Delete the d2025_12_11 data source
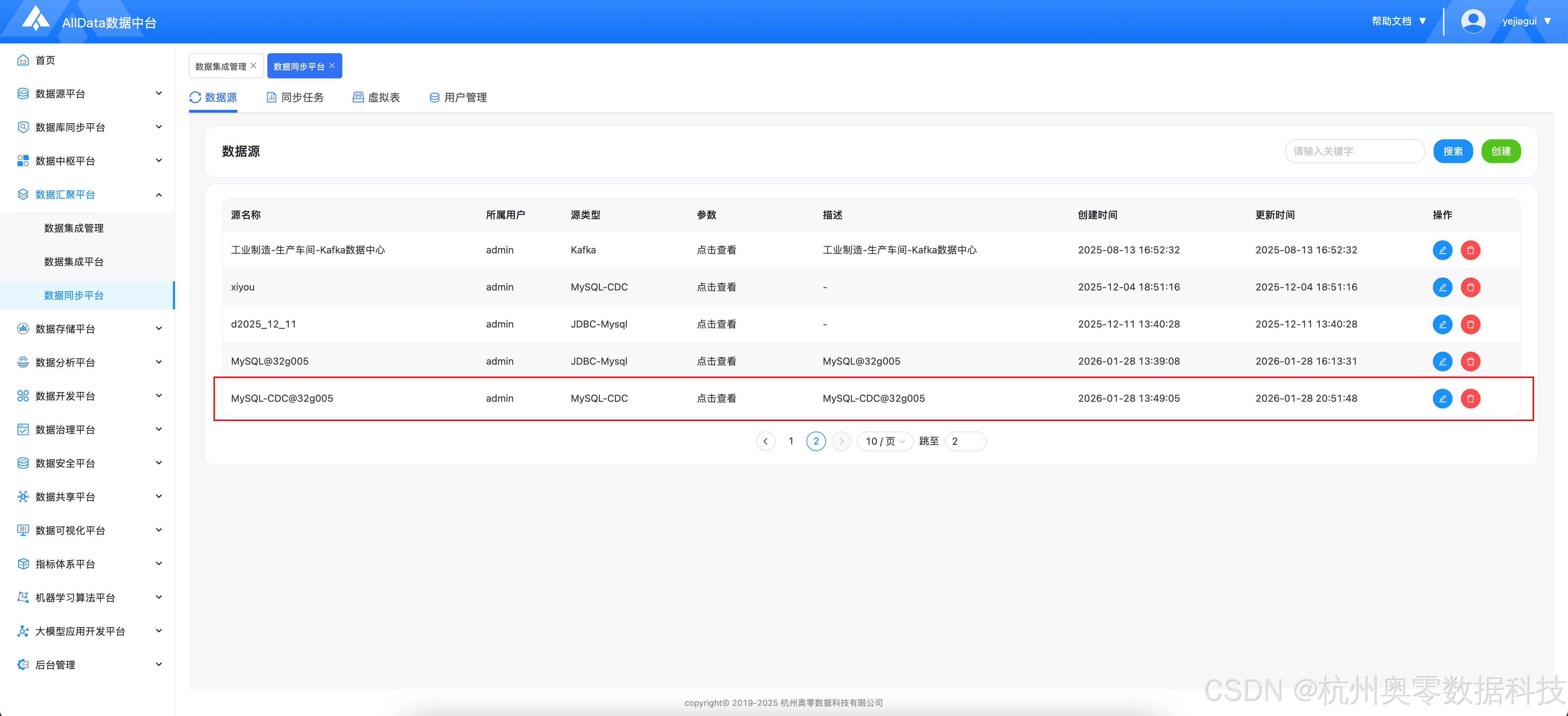Viewport: 1568px width, 716px height. coord(1470,324)
